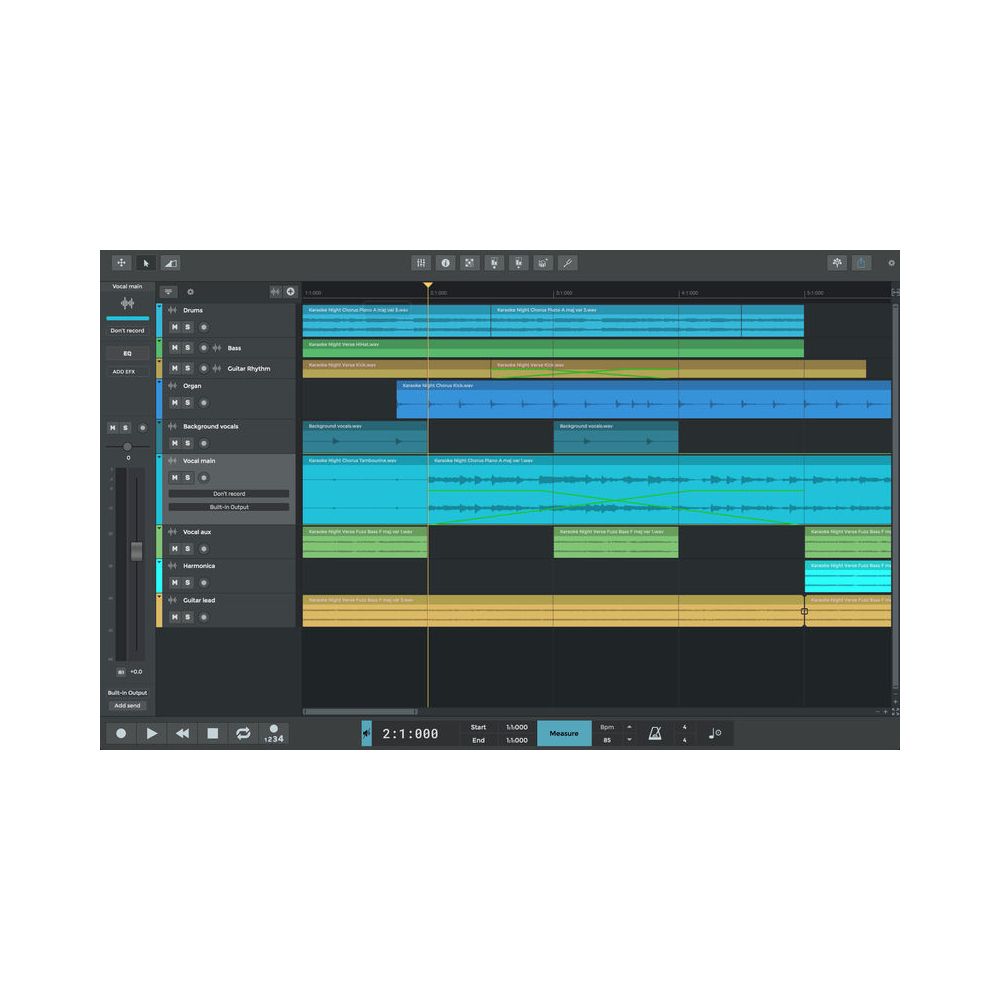The image size is (1000, 1000).
Task: Click the share/export icon at top right
Action: (x=862, y=262)
